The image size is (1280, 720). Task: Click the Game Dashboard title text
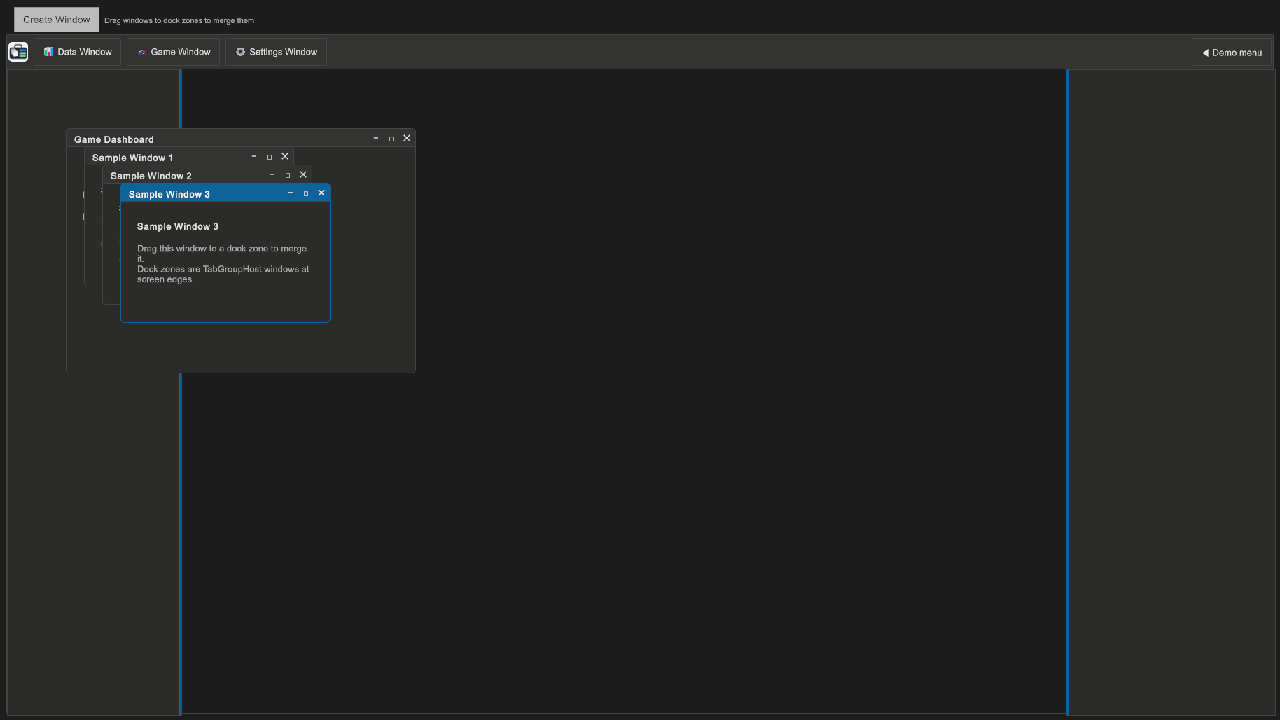[114, 140]
